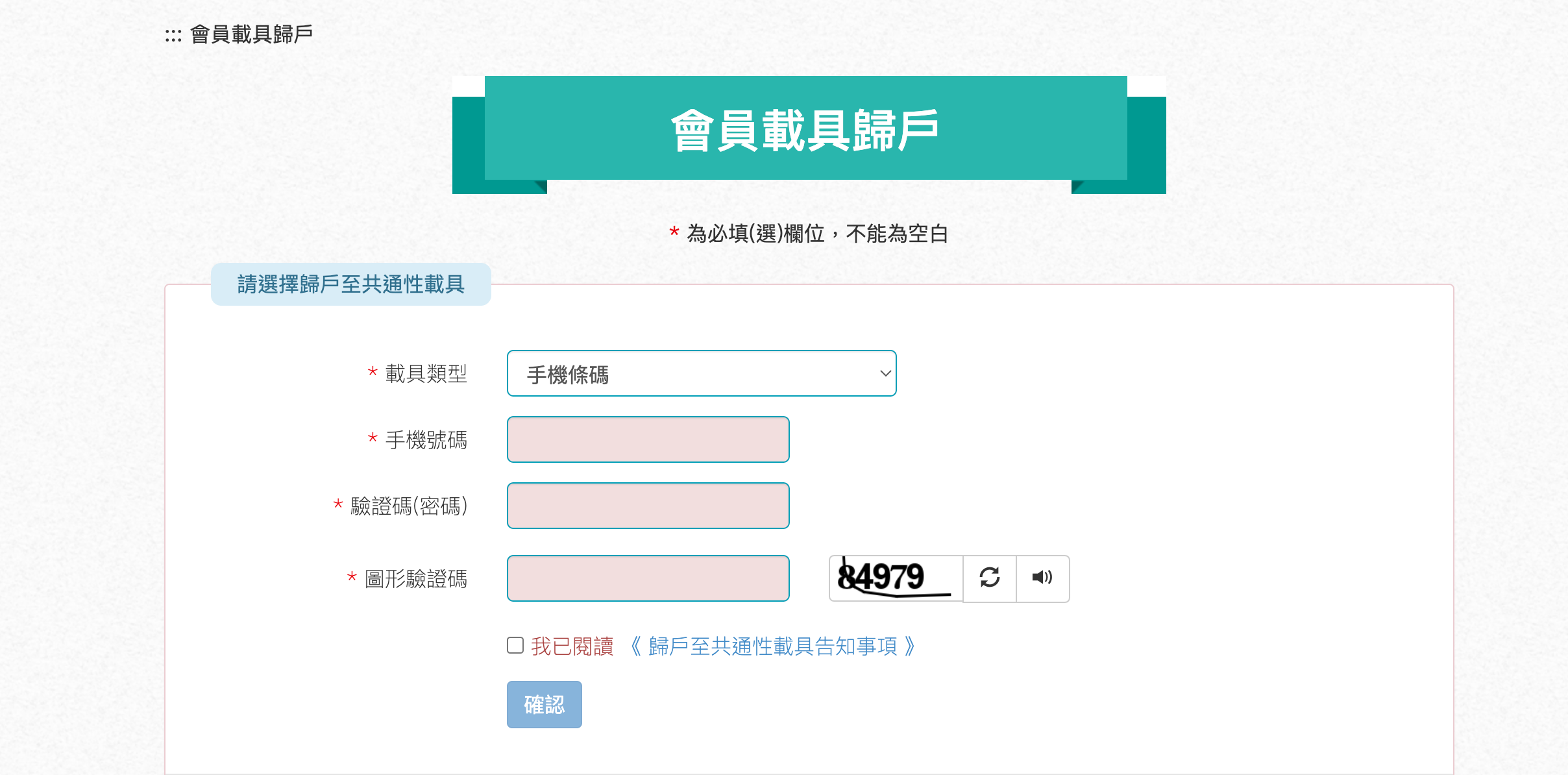Play the audio captcha with the speaker icon
This screenshot has width=1568, height=775.
tap(1042, 578)
